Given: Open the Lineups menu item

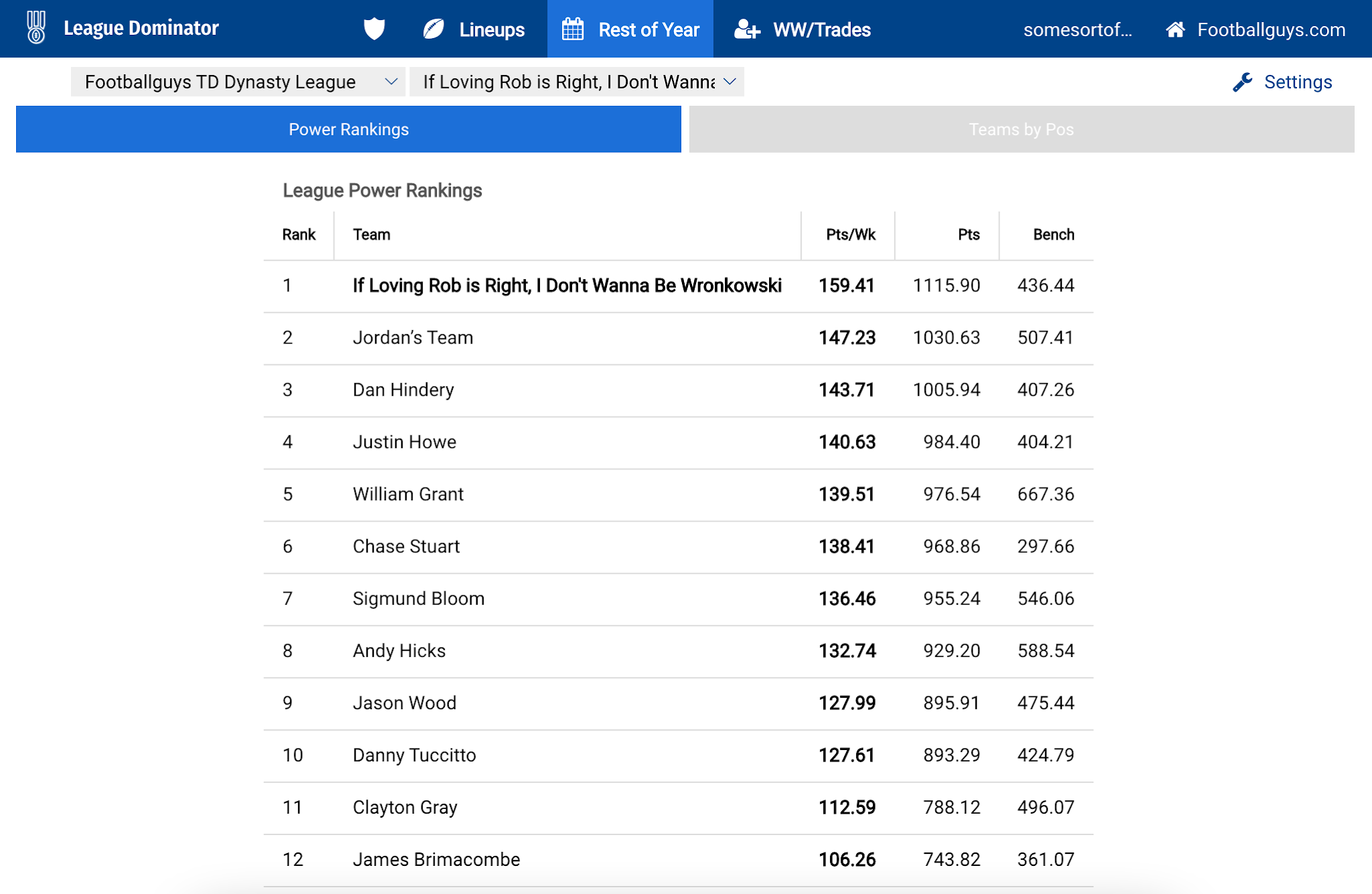Looking at the screenshot, I should point(492,29).
